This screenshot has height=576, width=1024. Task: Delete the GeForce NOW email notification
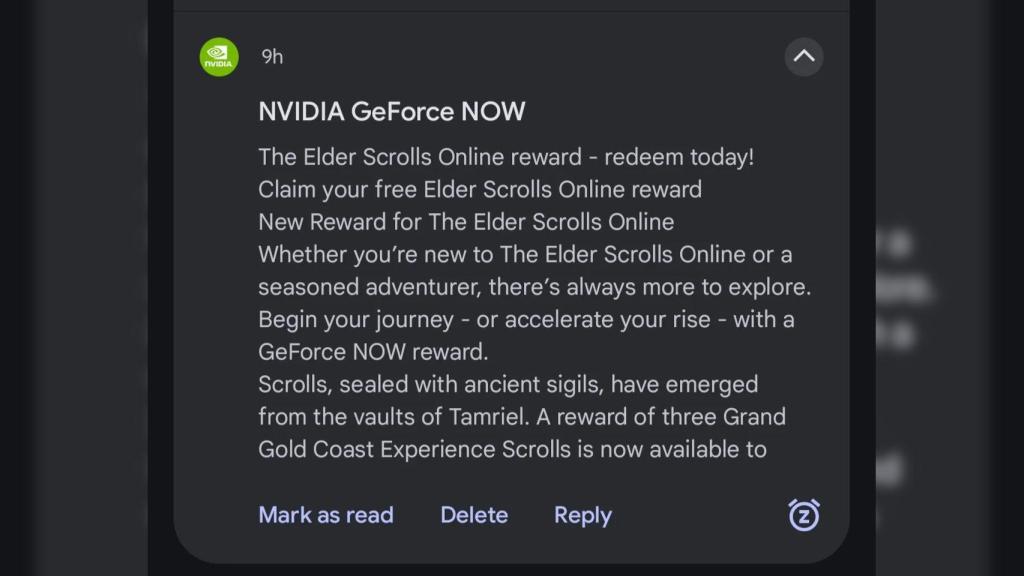[474, 515]
